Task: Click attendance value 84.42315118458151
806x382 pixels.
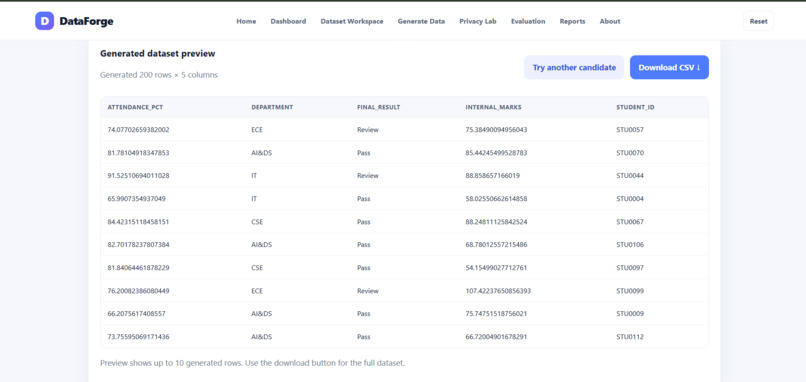Action: pyautogui.click(x=138, y=222)
